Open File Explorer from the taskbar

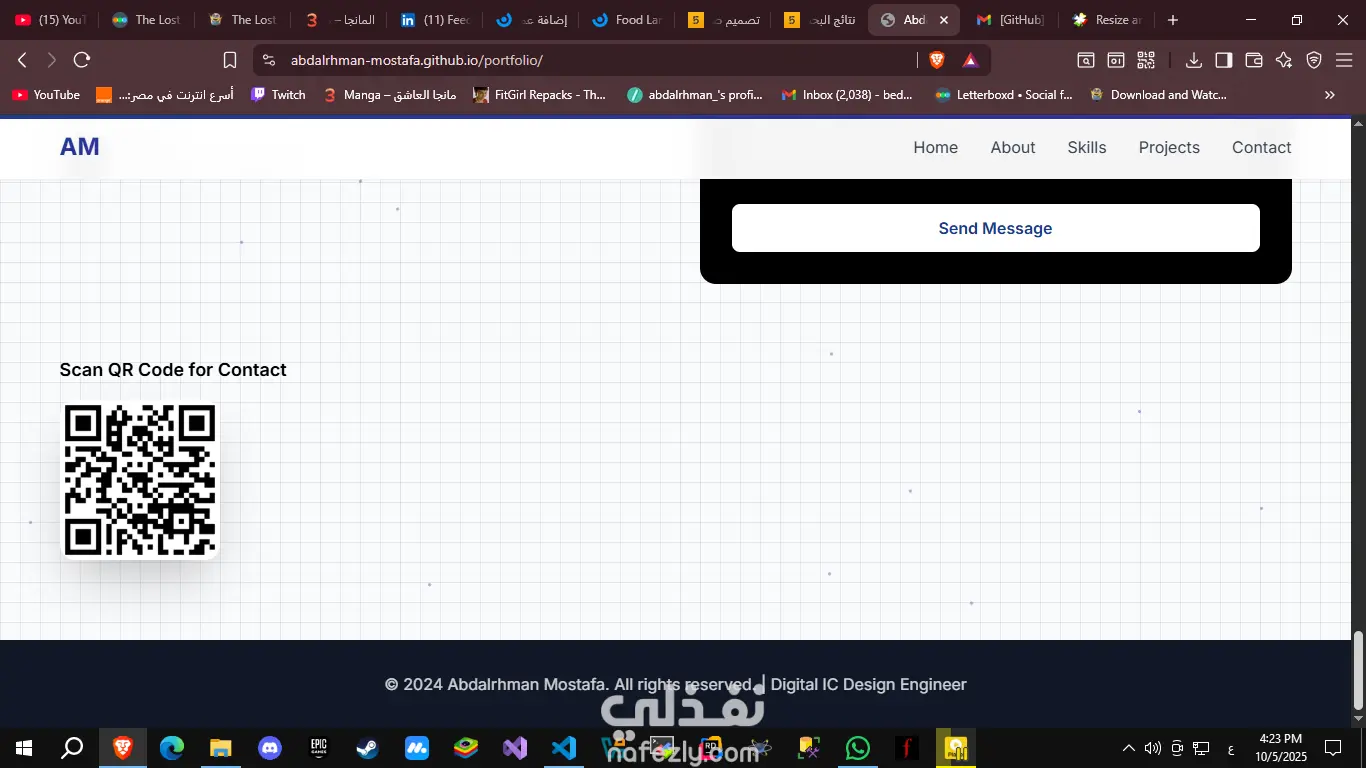click(x=220, y=748)
